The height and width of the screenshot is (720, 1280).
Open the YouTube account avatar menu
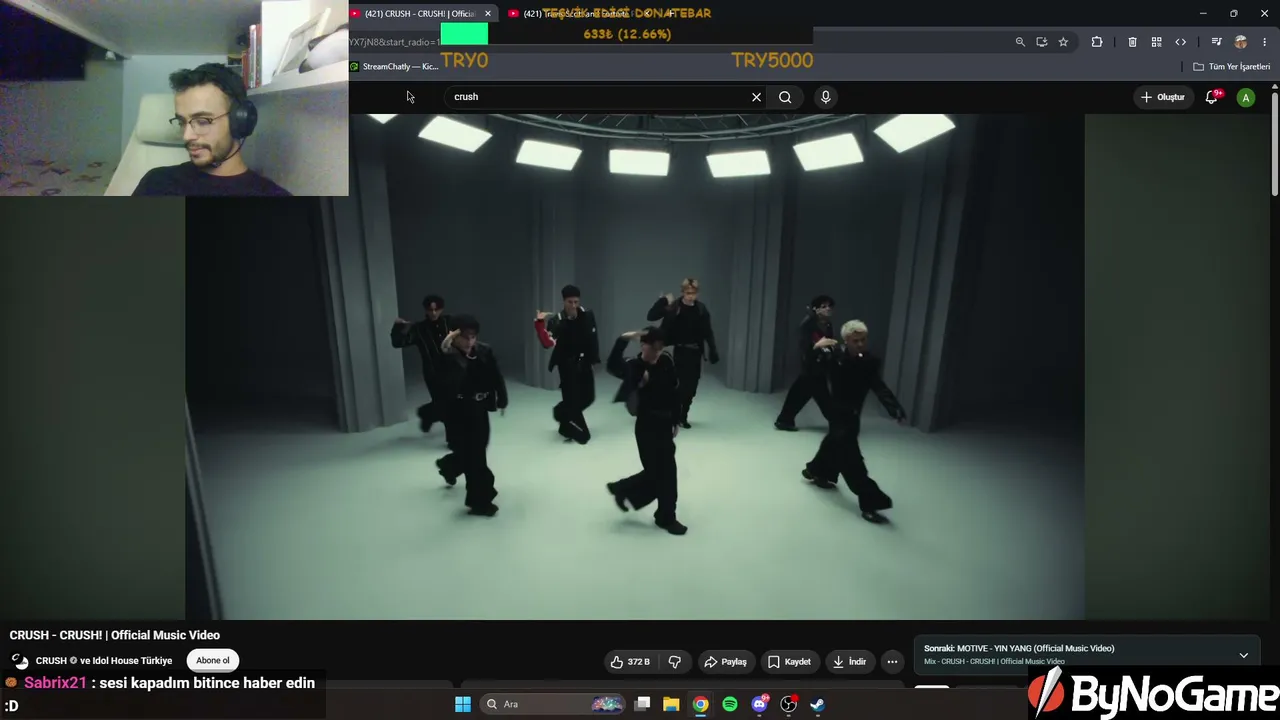point(1245,97)
